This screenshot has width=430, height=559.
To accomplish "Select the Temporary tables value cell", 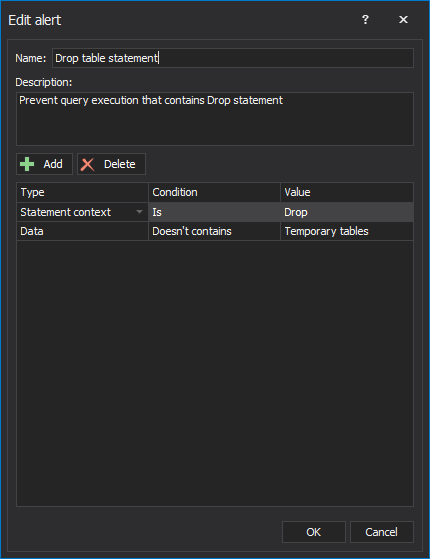I will [347, 231].
